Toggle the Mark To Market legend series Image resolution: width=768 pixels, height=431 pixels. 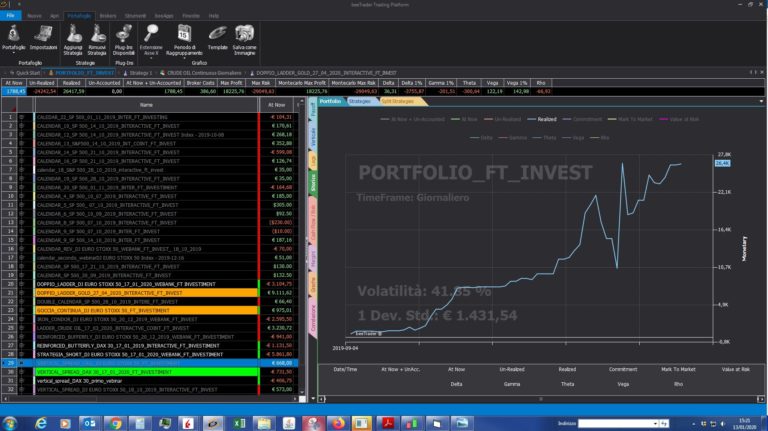pos(629,119)
